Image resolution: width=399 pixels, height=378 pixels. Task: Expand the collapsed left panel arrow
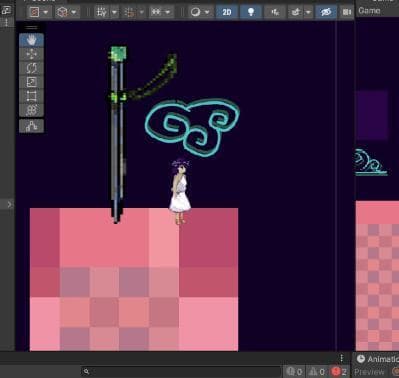coord(9,204)
